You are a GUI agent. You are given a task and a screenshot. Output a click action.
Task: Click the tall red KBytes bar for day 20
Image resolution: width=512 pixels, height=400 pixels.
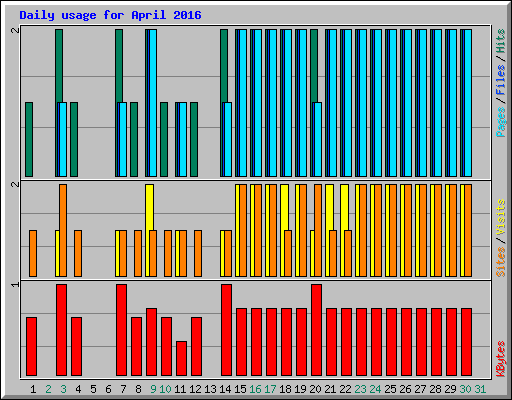pos(316,330)
